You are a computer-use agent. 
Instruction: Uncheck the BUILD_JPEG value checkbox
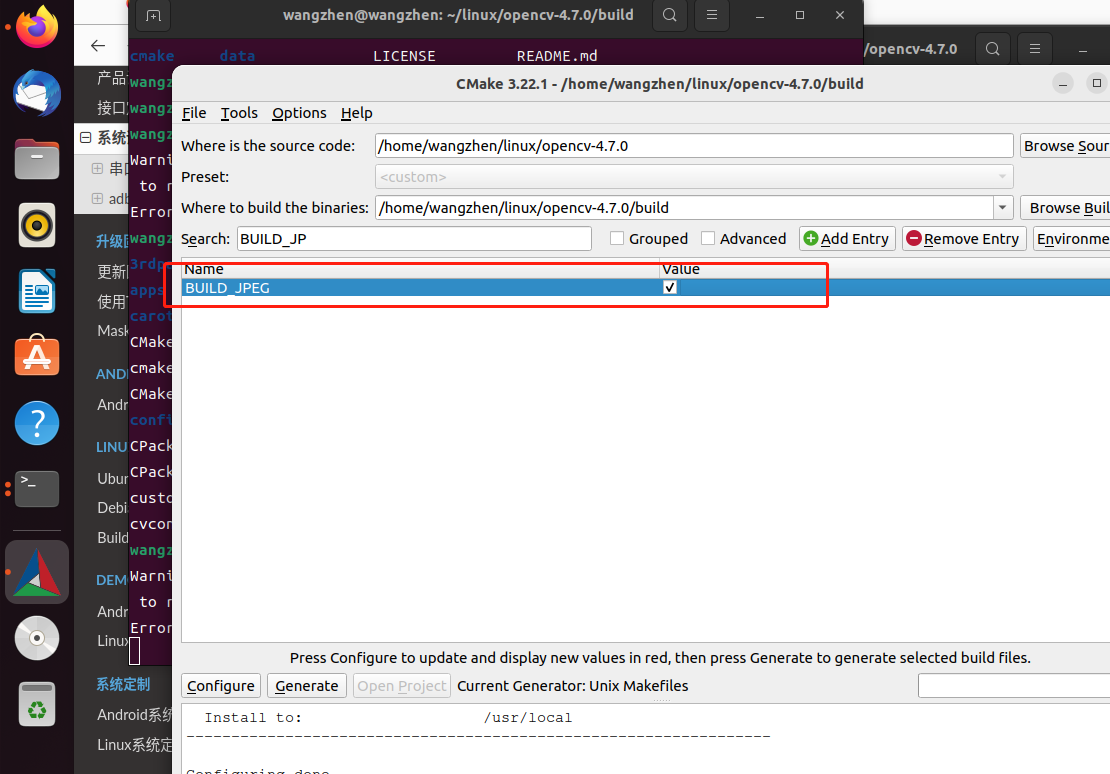[x=669, y=287]
